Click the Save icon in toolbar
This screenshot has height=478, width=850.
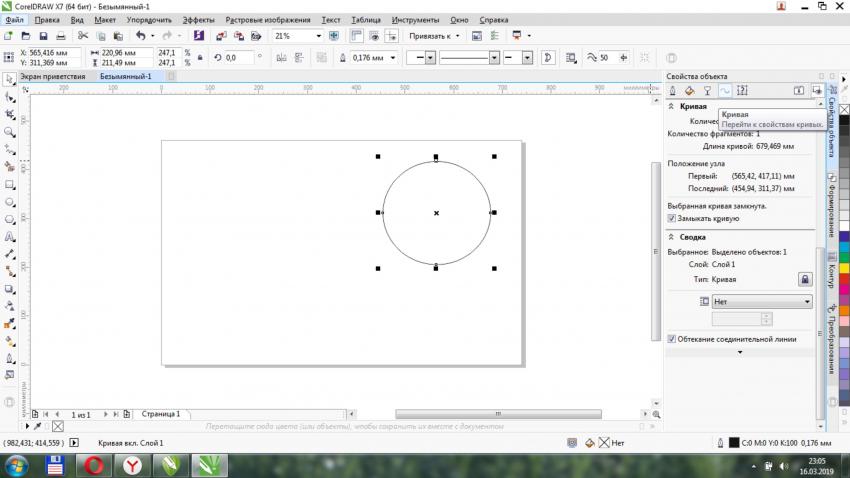(42, 36)
